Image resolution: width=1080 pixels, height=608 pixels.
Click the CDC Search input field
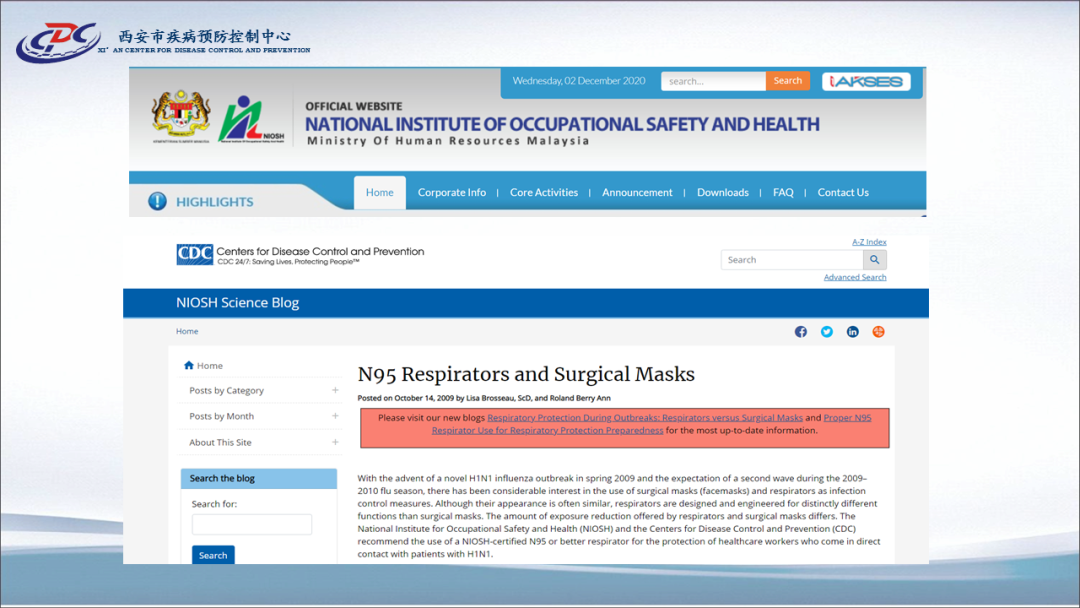(x=792, y=260)
